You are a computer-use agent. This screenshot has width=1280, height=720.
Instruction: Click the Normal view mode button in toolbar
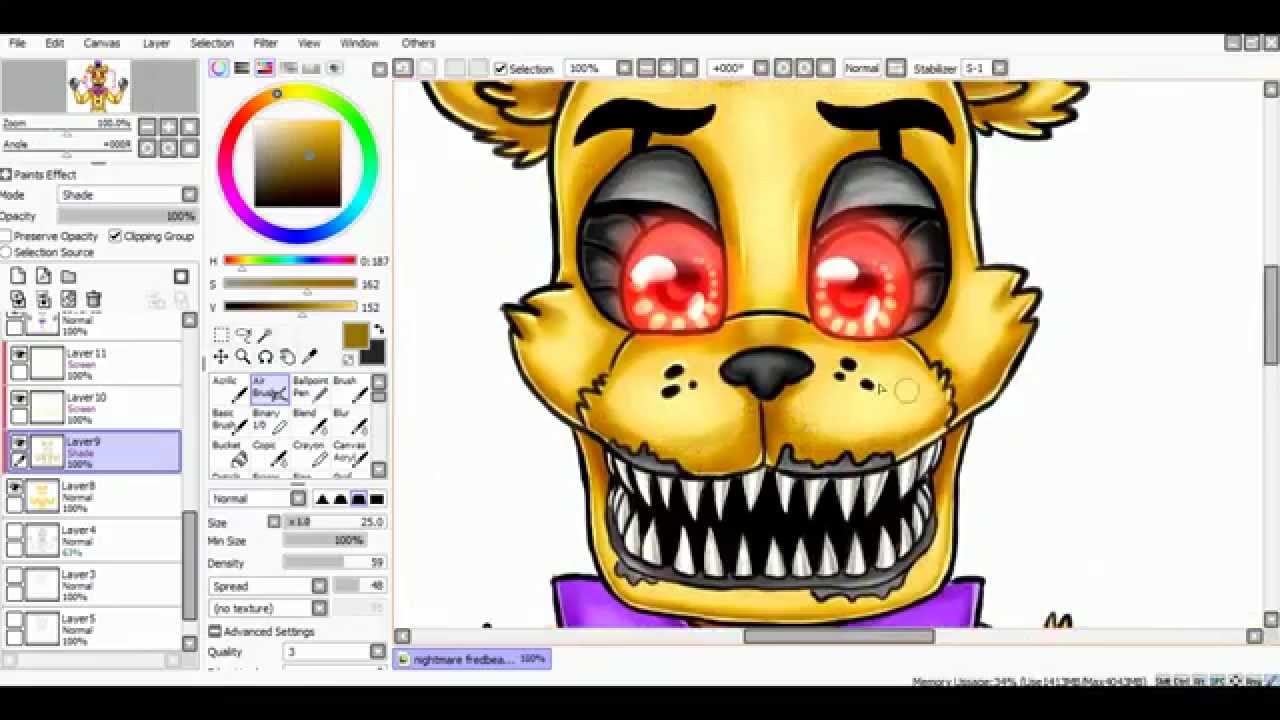pos(861,68)
